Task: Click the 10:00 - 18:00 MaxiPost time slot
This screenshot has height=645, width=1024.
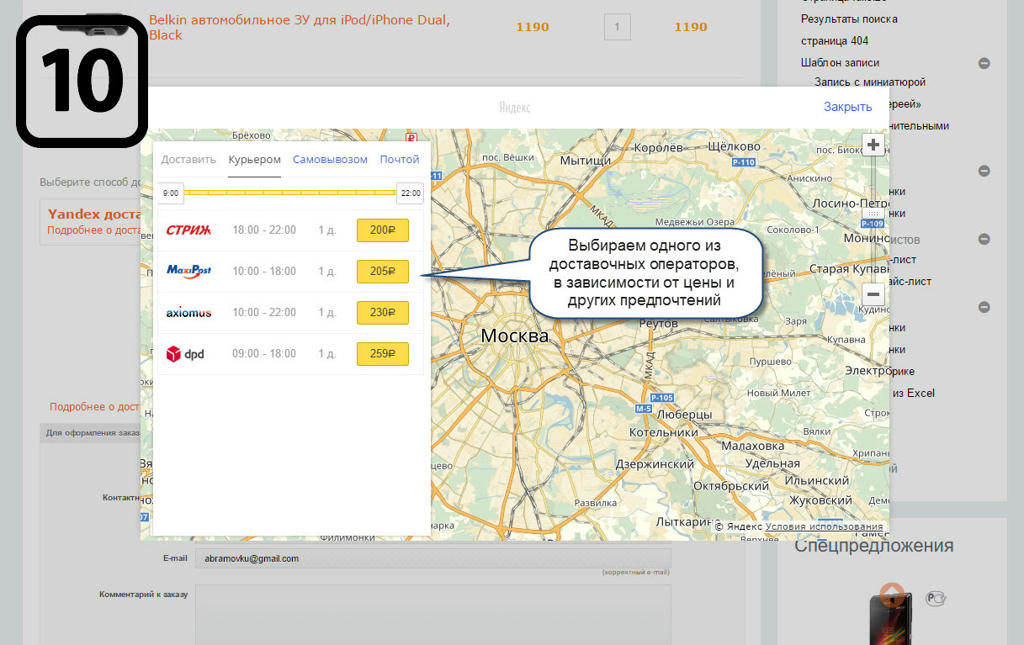Action: point(264,271)
